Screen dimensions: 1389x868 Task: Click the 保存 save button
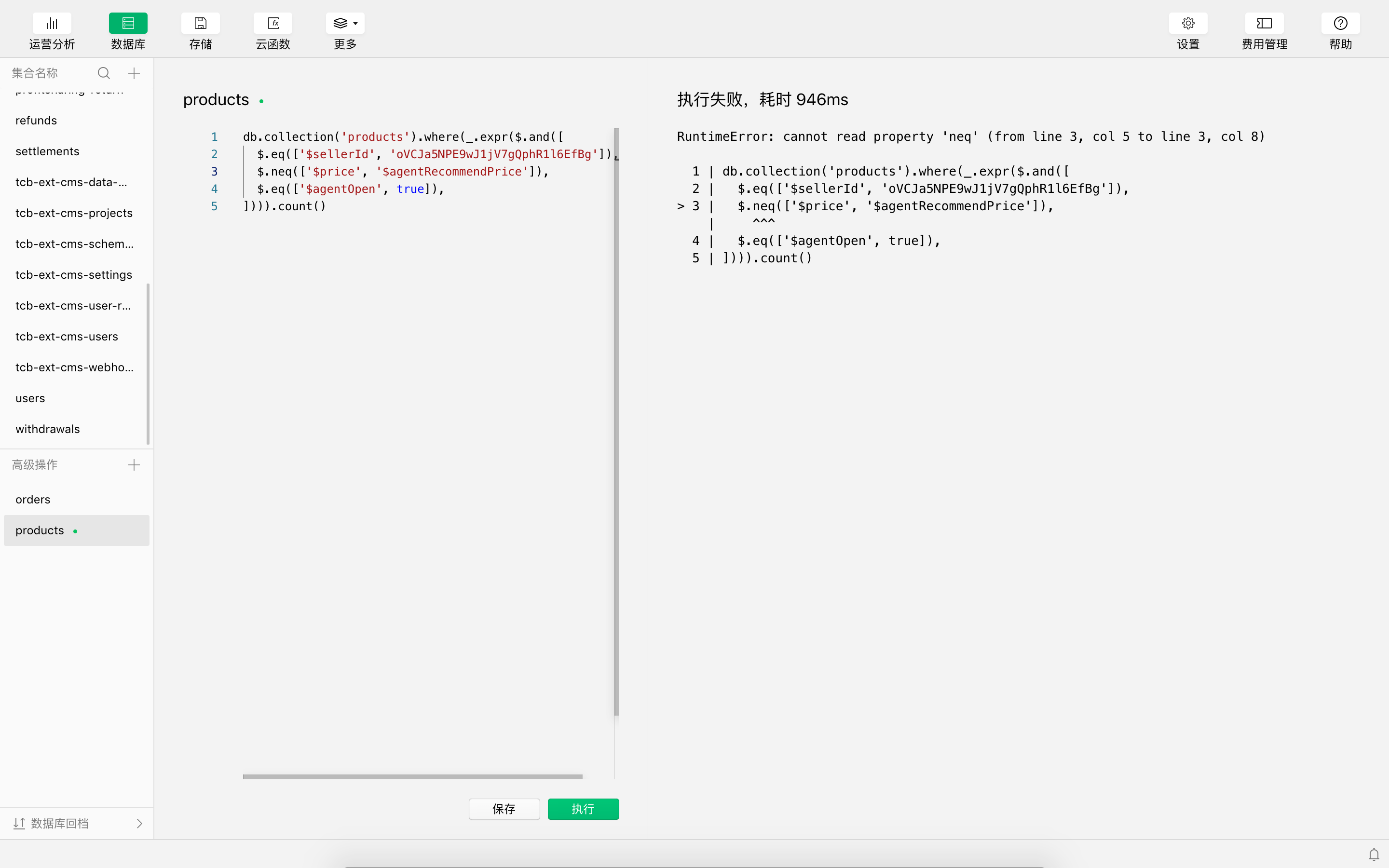pos(504,809)
